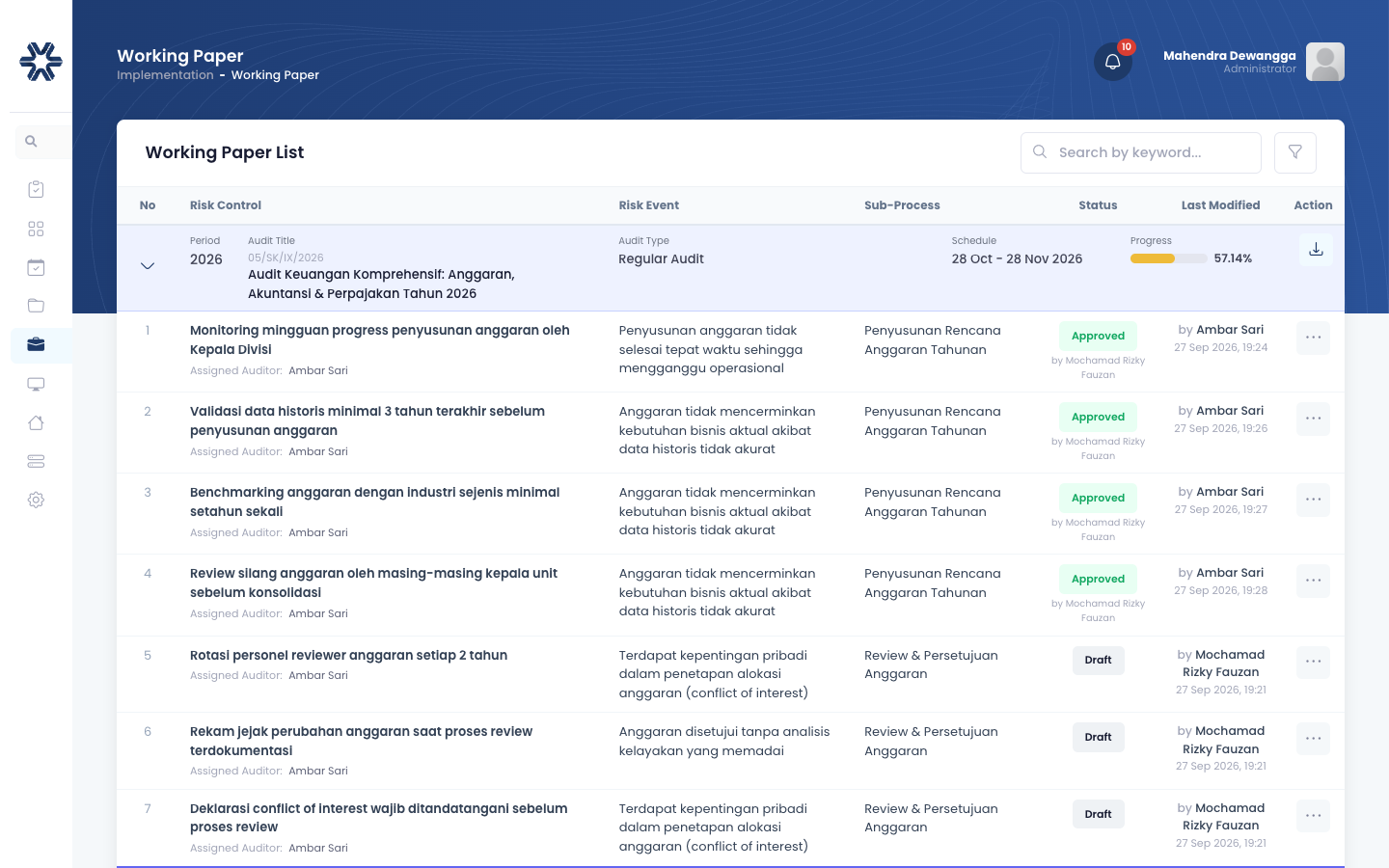Click Approved status on Monitoring mingguan row
Image resolution: width=1389 pixels, height=868 pixels.
tap(1098, 336)
